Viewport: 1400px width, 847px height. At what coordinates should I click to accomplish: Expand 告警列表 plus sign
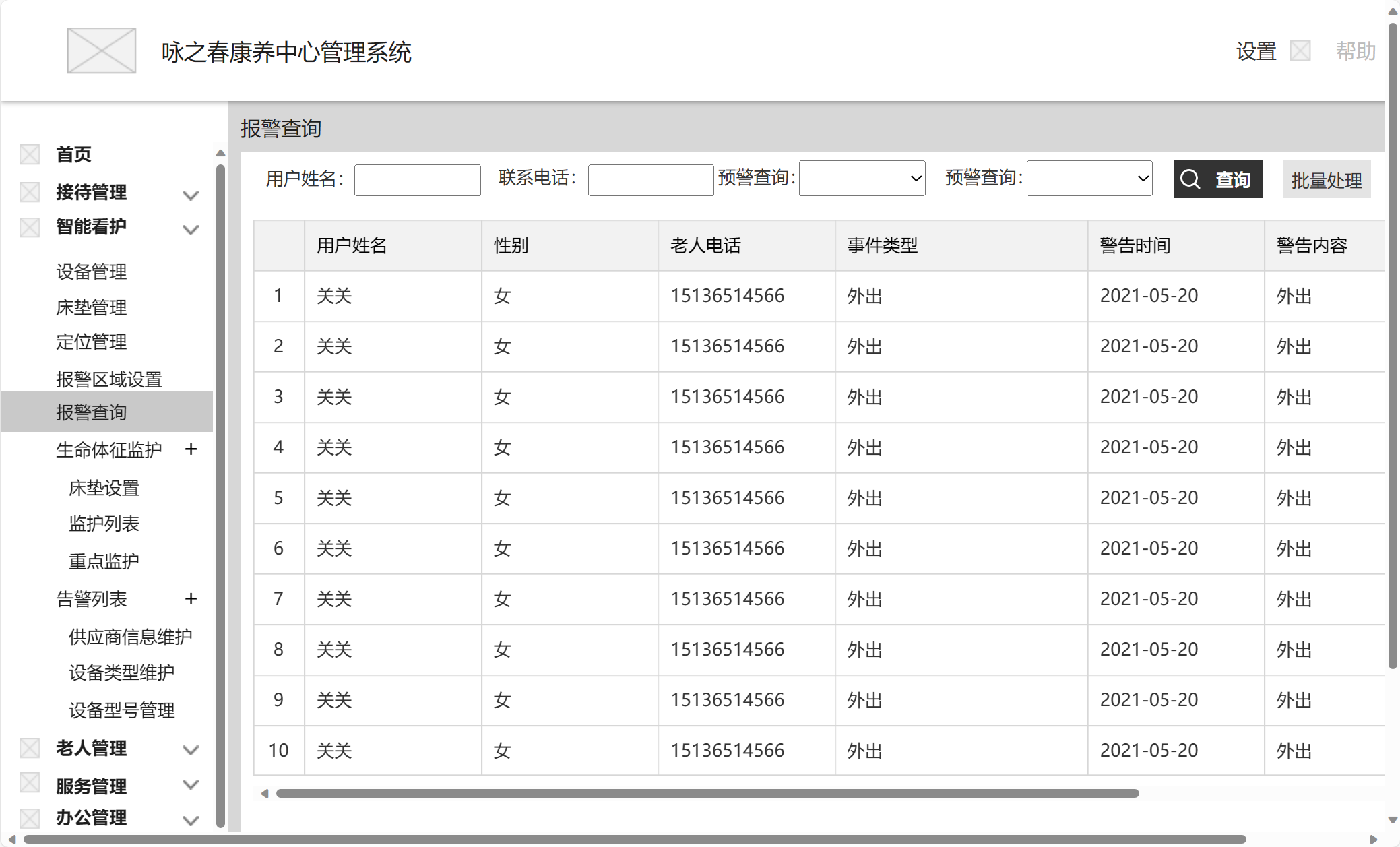[191, 599]
